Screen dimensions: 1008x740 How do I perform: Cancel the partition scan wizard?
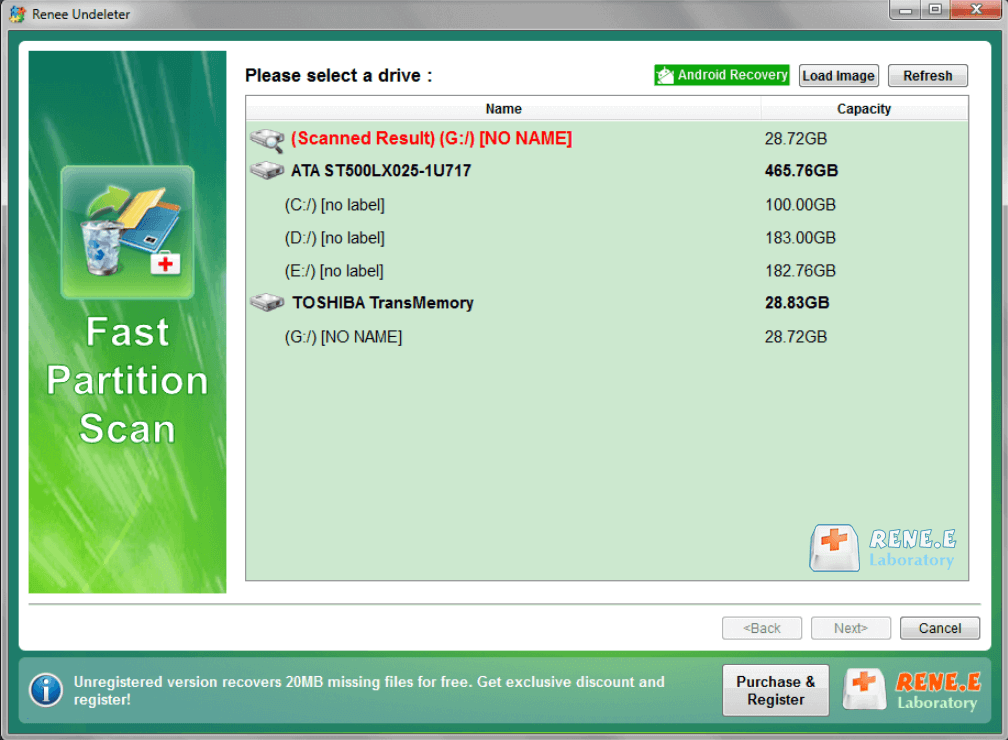[939, 628]
